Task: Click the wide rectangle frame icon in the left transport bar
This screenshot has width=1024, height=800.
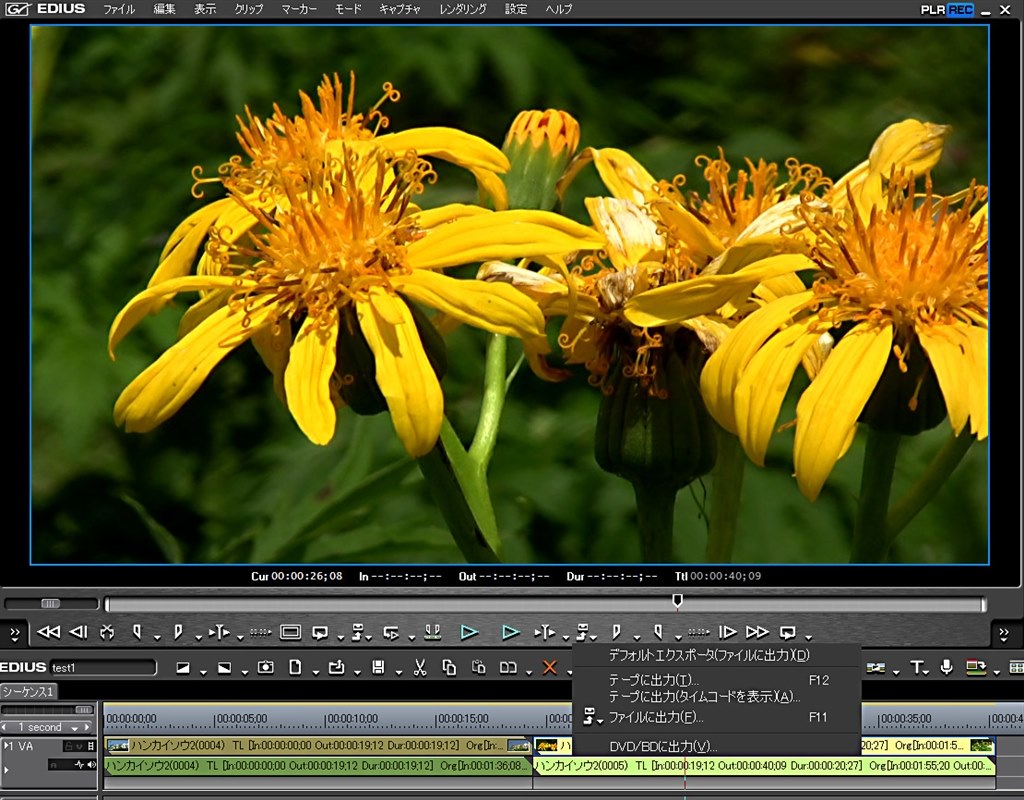Action: pyautogui.click(x=291, y=632)
